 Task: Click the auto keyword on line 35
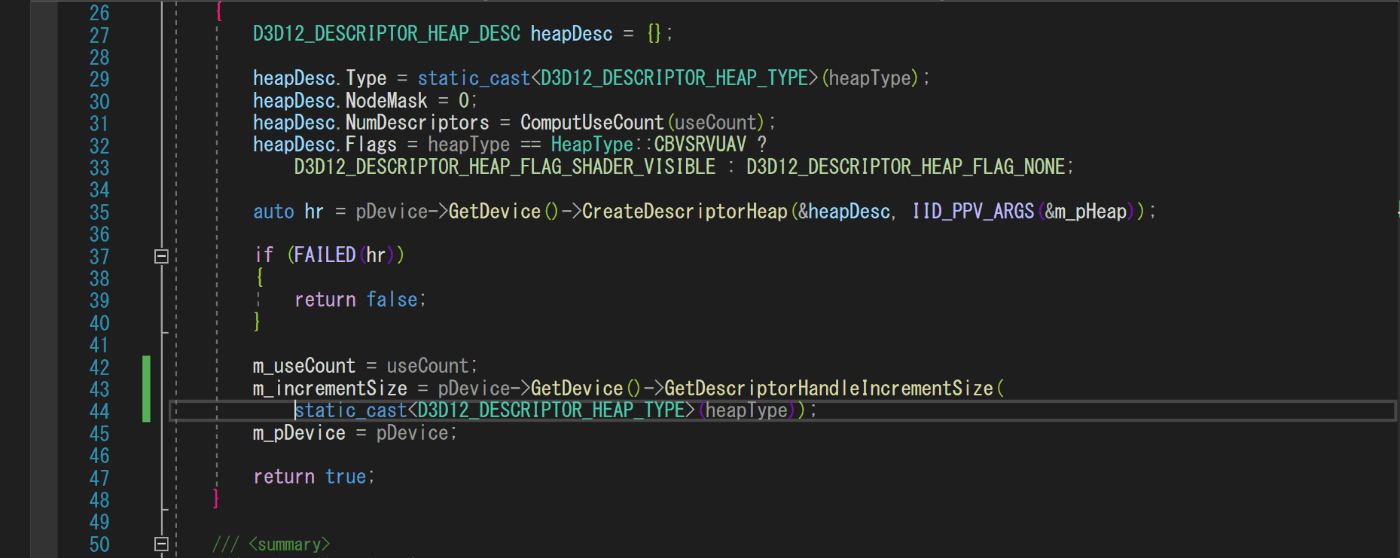pos(273,212)
